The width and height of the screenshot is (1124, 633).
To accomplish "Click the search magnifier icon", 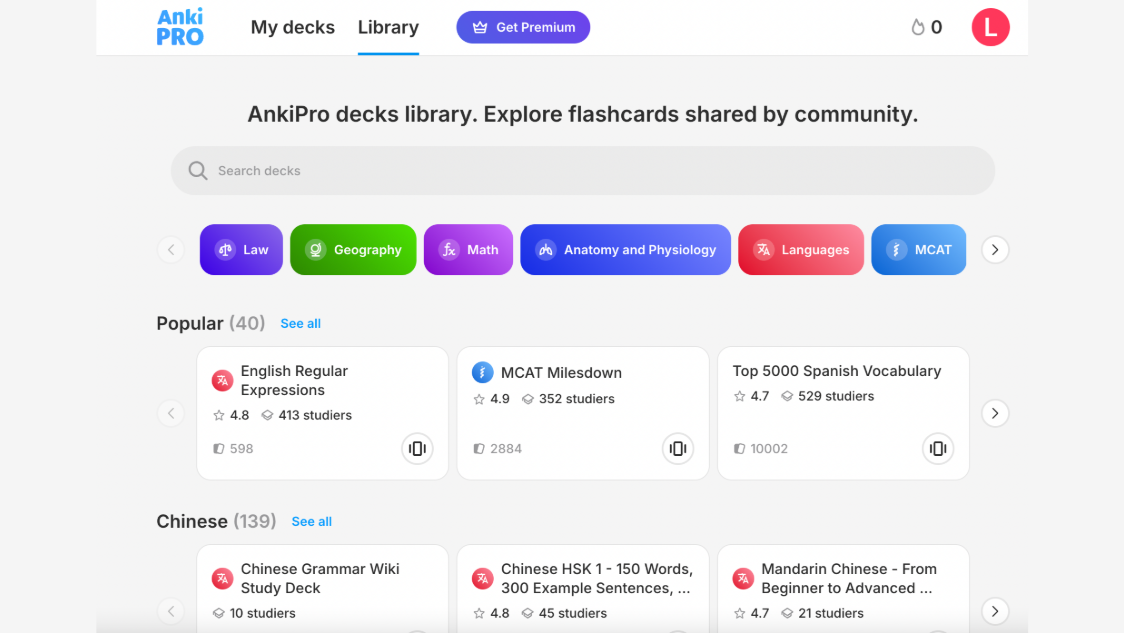I will coord(198,171).
